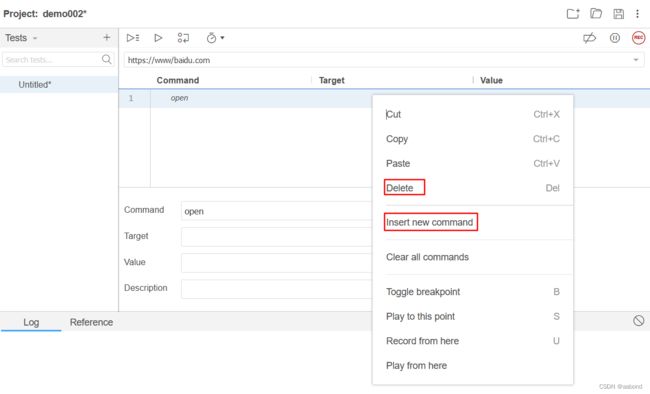Open test execution speed dropdown
650x394 pixels.
(x=215, y=38)
